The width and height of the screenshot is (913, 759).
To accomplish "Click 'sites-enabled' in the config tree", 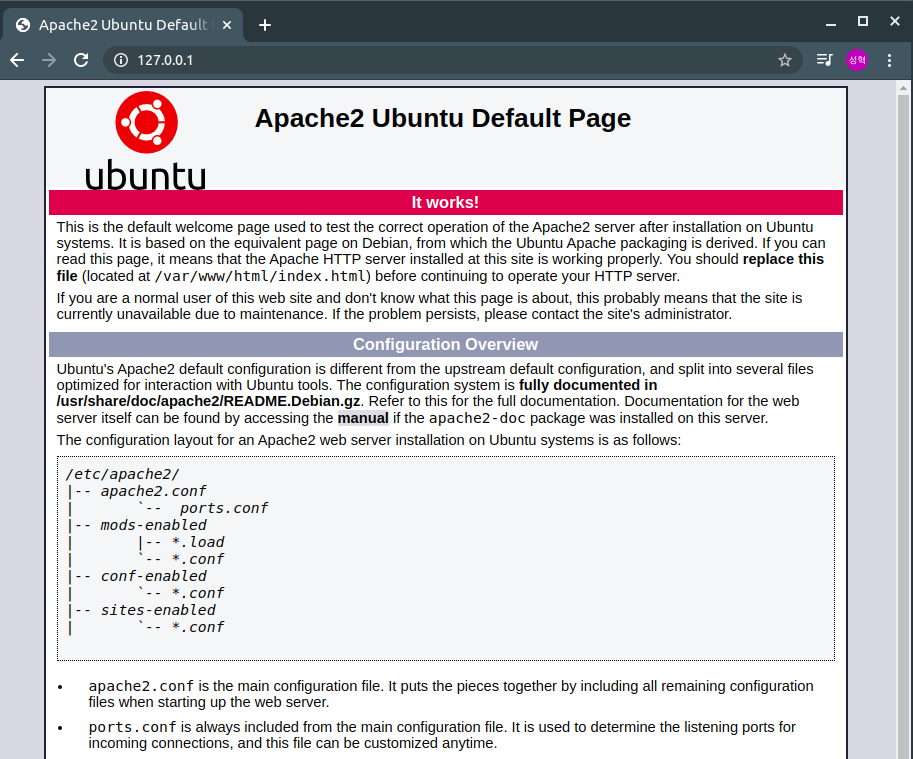I will pos(158,610).
